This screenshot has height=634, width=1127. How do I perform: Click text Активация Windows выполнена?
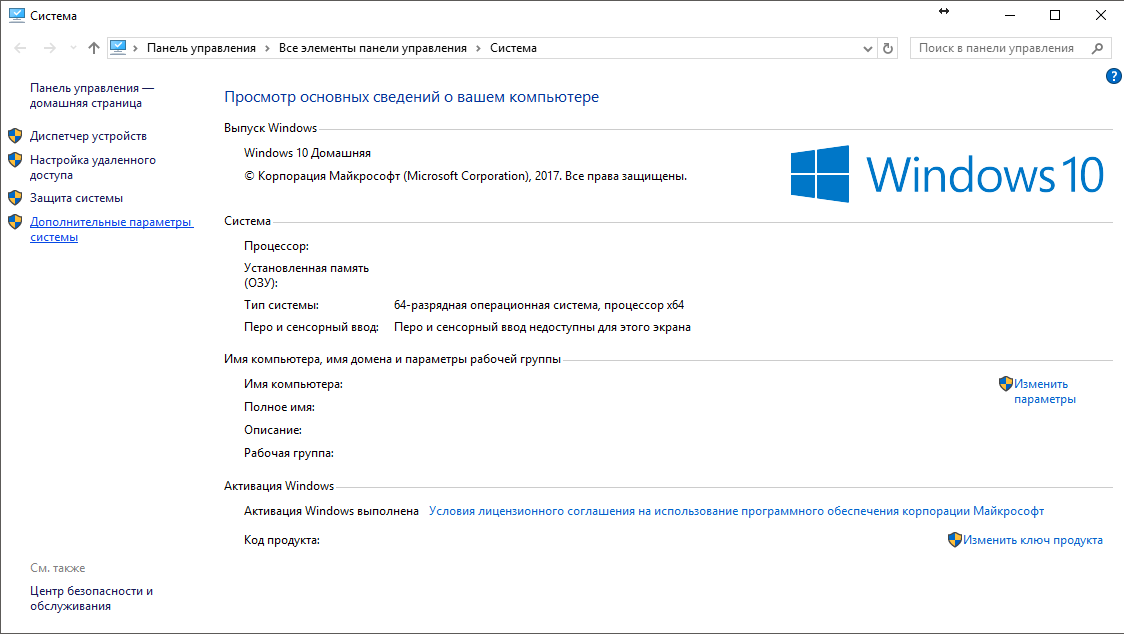pyautogui.click(x=331, y=511)
